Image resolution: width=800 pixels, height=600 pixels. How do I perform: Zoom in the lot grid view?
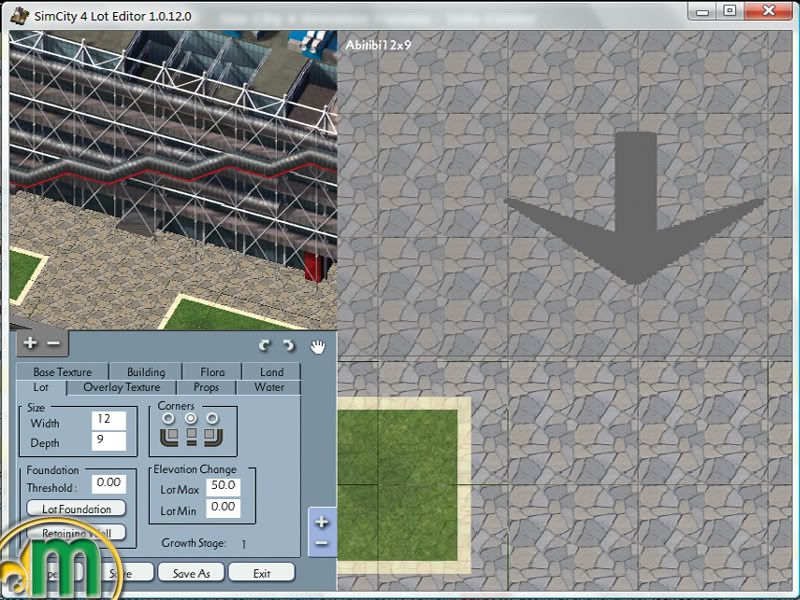coord(321,521)
